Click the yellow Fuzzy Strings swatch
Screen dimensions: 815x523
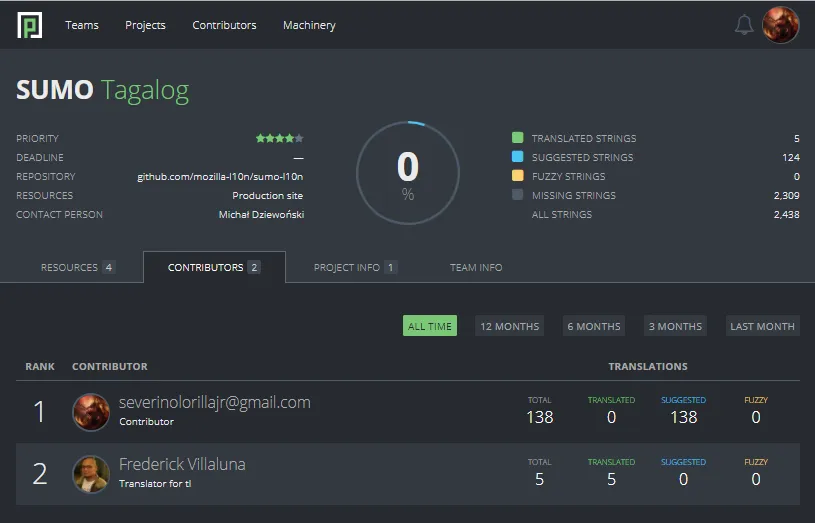point(517,176)
